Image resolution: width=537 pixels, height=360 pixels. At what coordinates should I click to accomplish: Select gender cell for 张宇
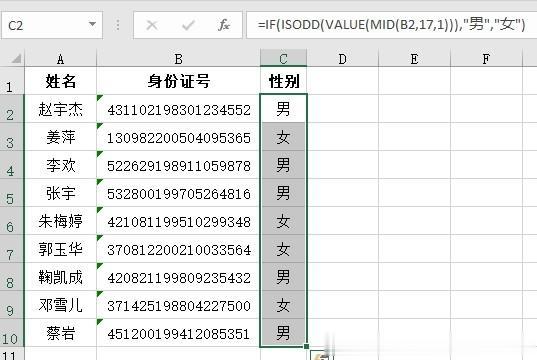pos(284,194)
